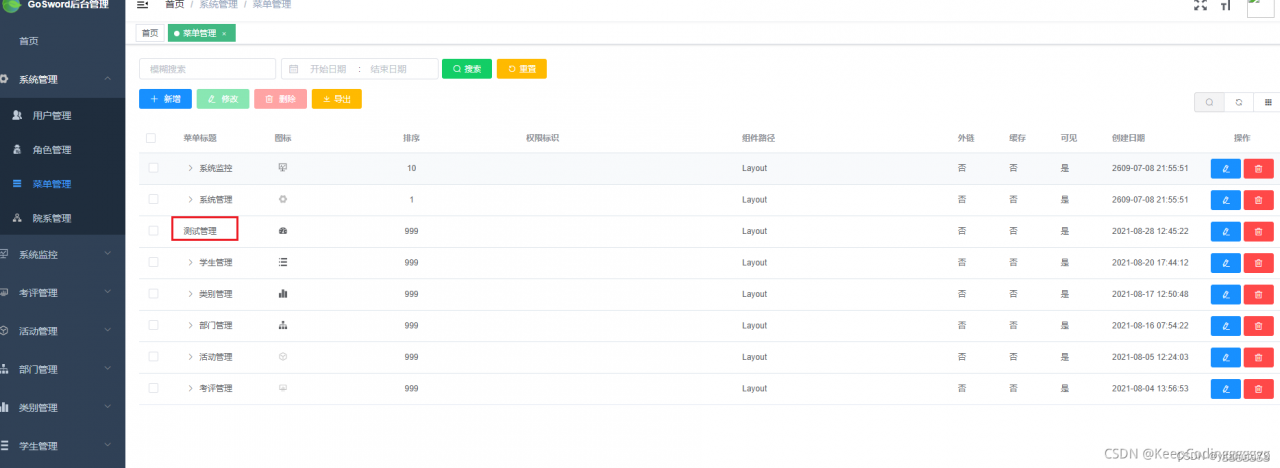This screenshot has height=468, width=1280.
Task: Focus the 模糊搜索 input field
Action: click(x=207, y=69)
